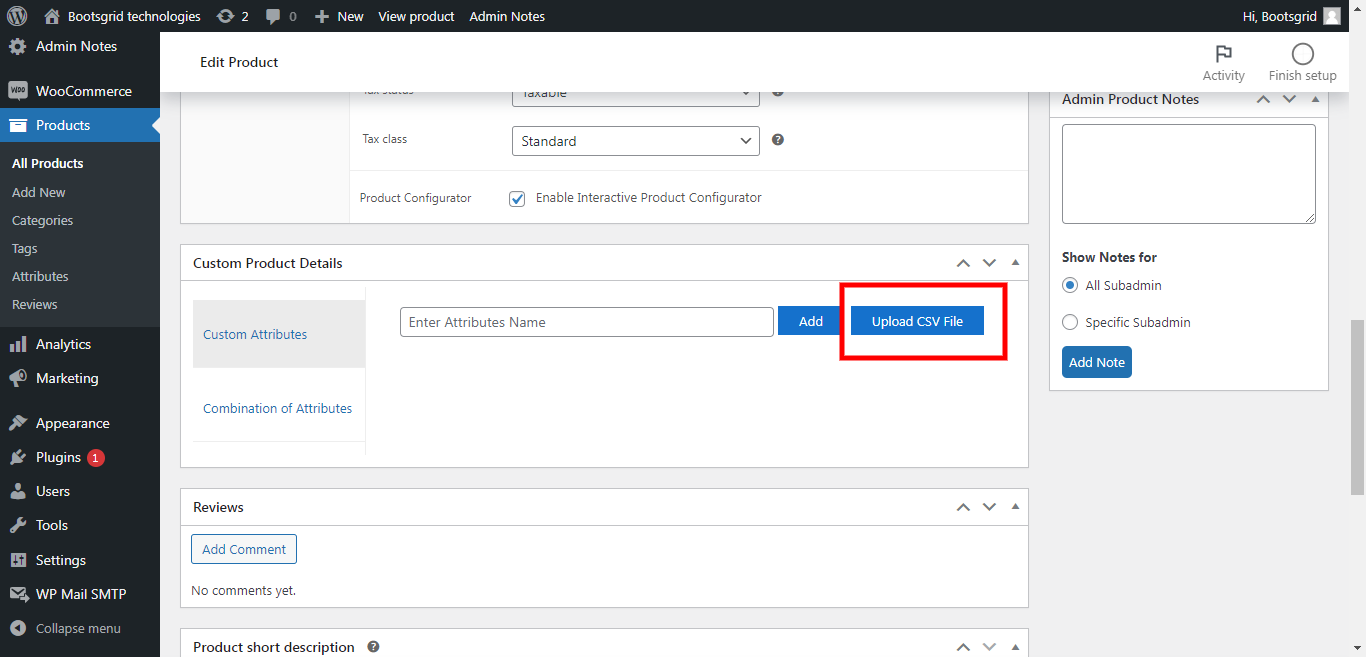This screenshot has width=1366, height=657.
Task: Click the Plugins update badge
Action: [96, 458]
